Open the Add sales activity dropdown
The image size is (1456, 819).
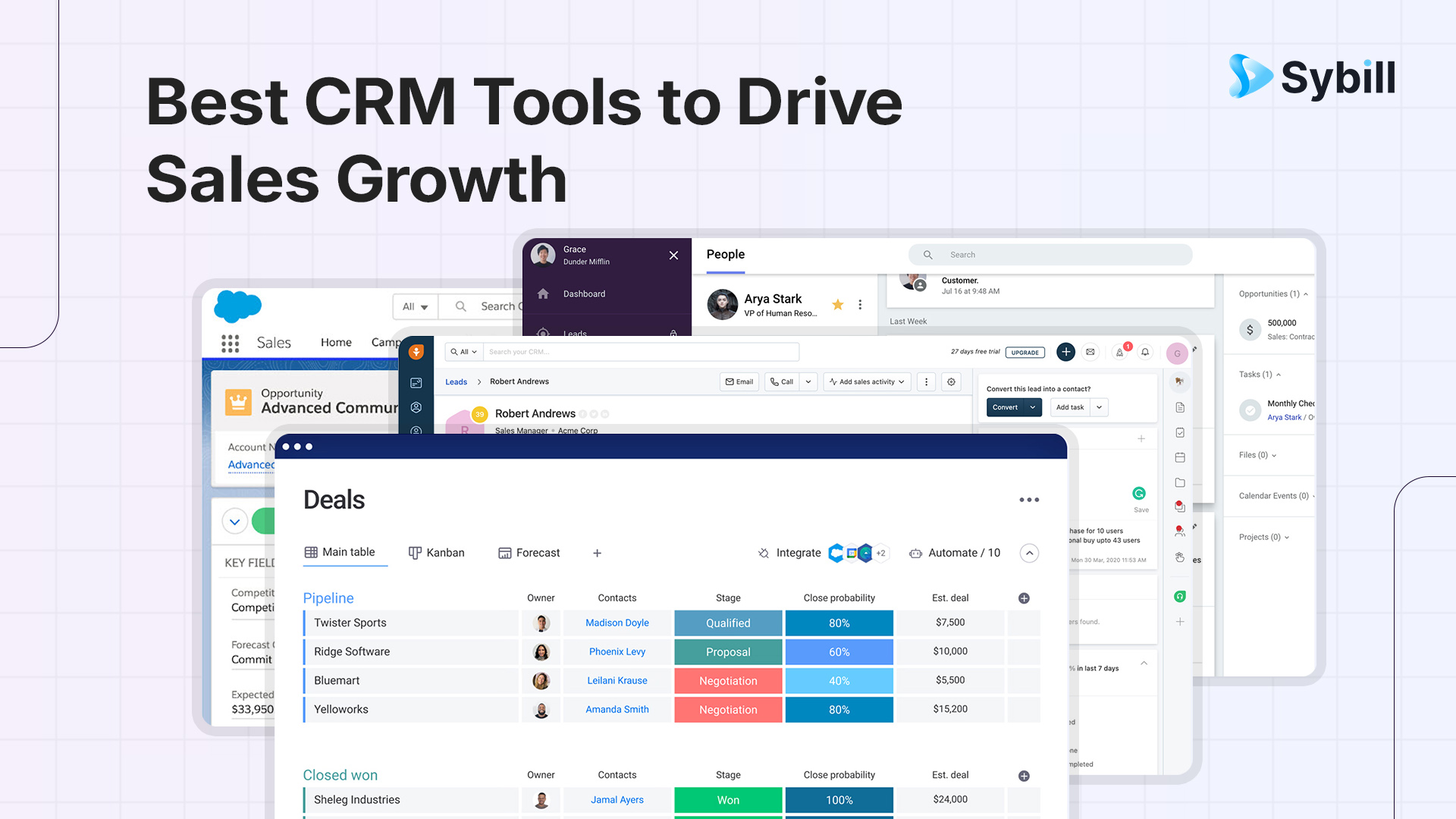pos(867,381)
